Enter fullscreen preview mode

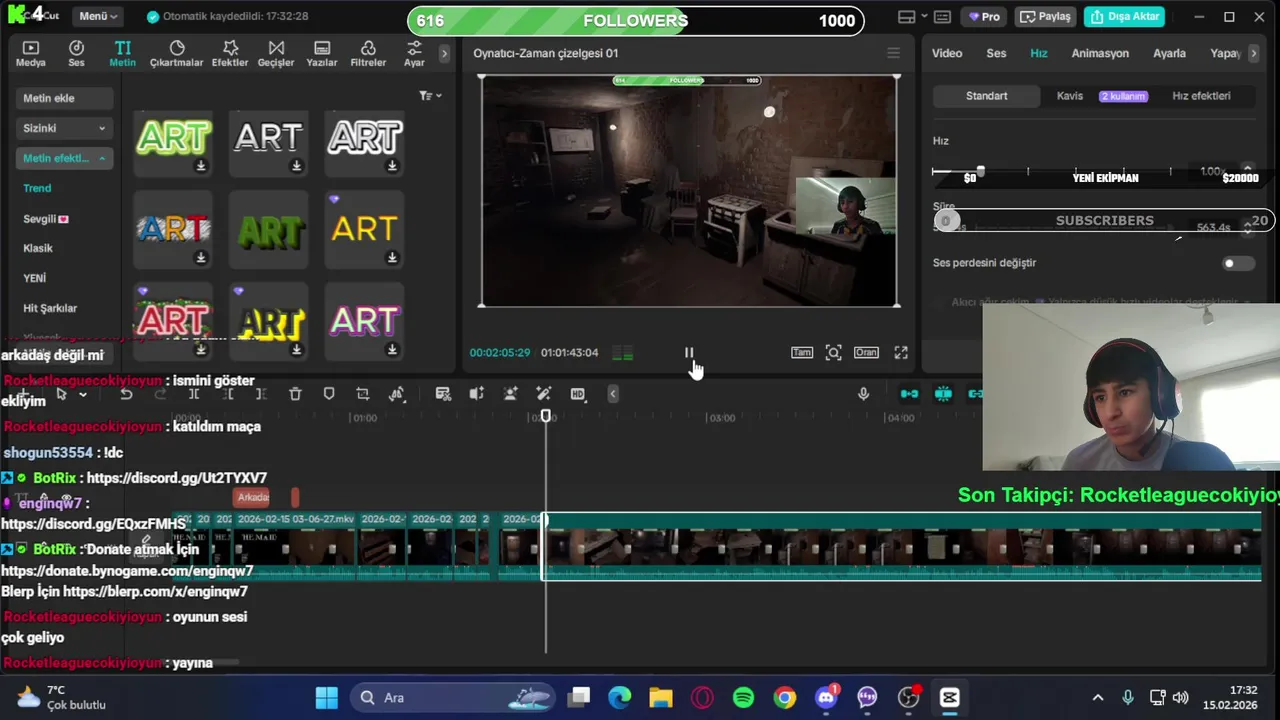[x=901, y=352]
